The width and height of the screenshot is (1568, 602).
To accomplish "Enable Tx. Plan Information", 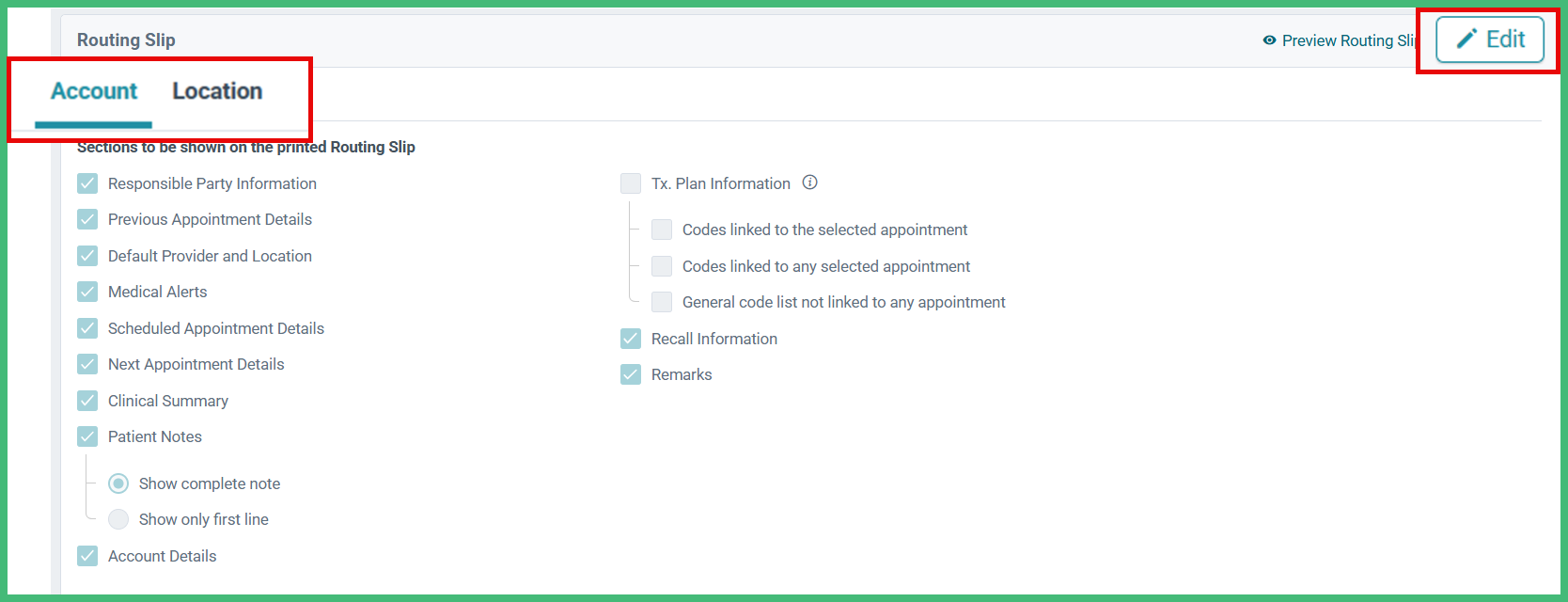I will coord(630,182).
